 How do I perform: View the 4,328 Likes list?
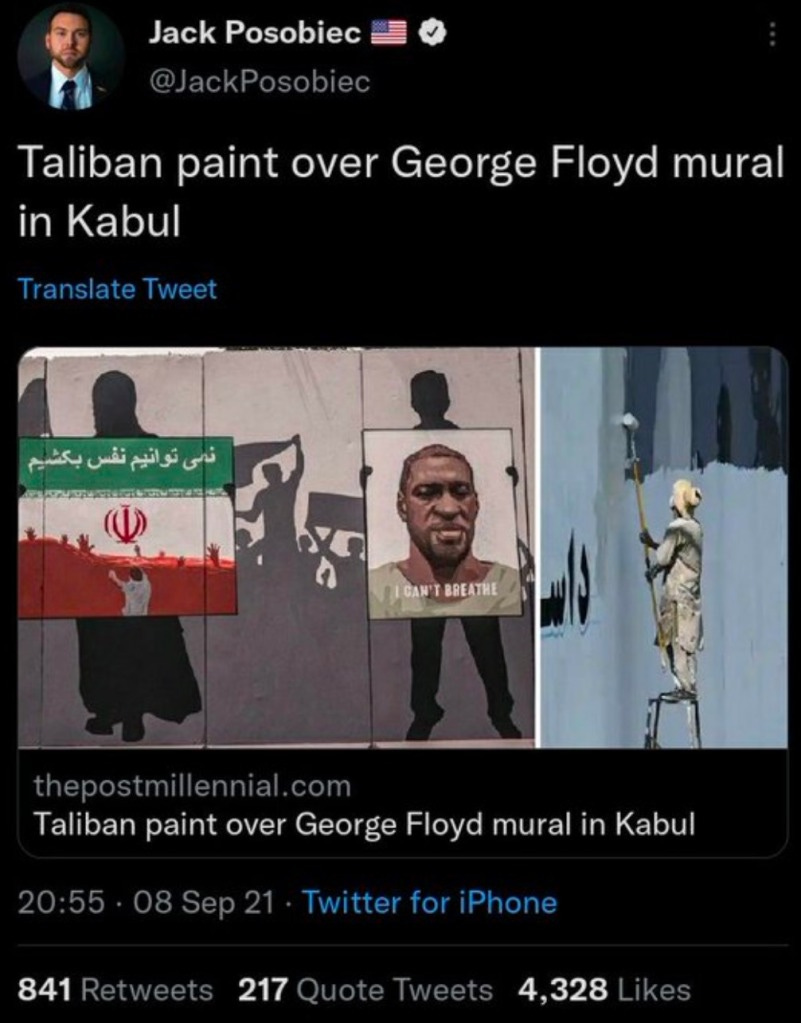coord(604,990)
